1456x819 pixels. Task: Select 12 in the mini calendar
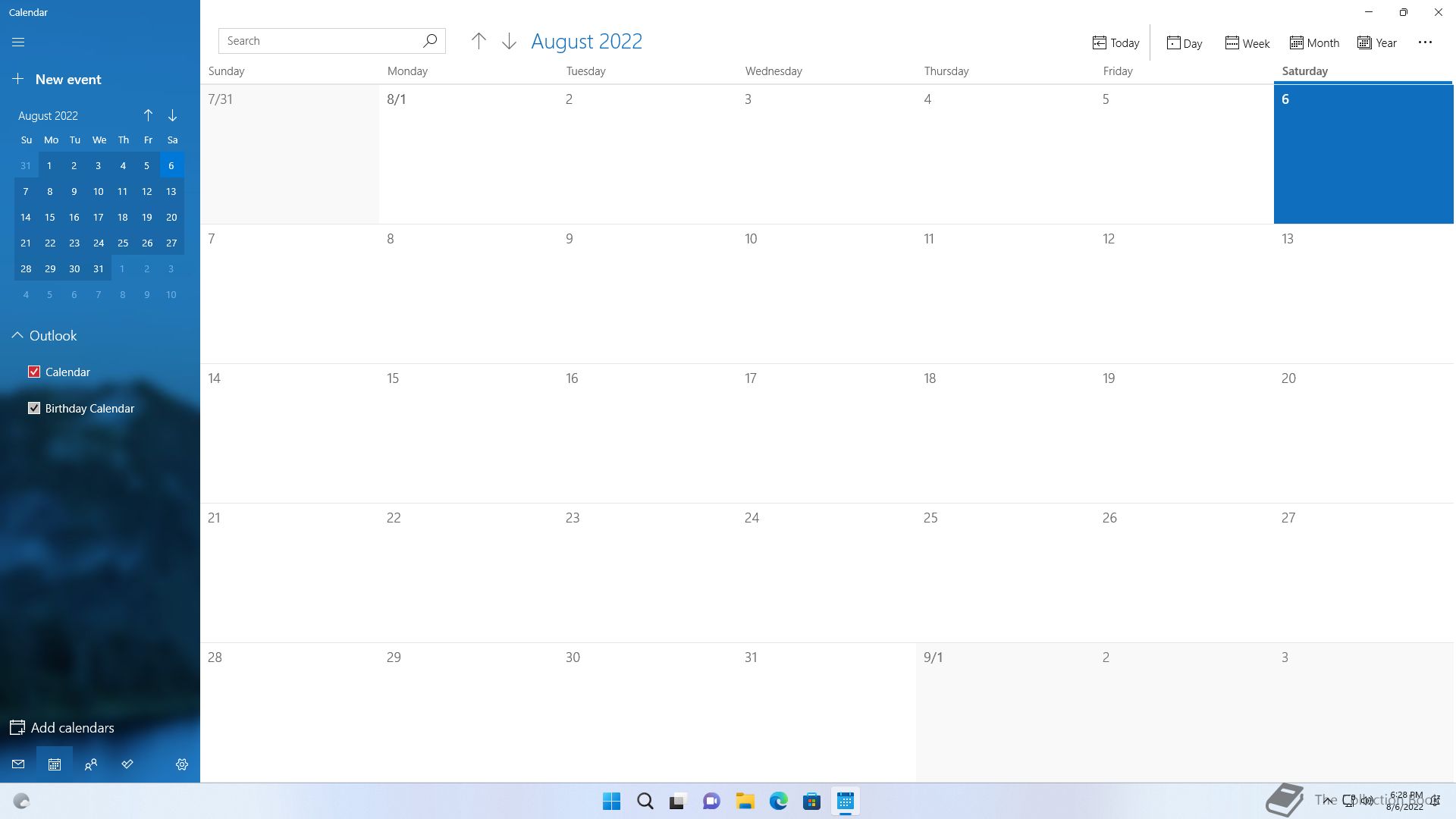(147, 191)
